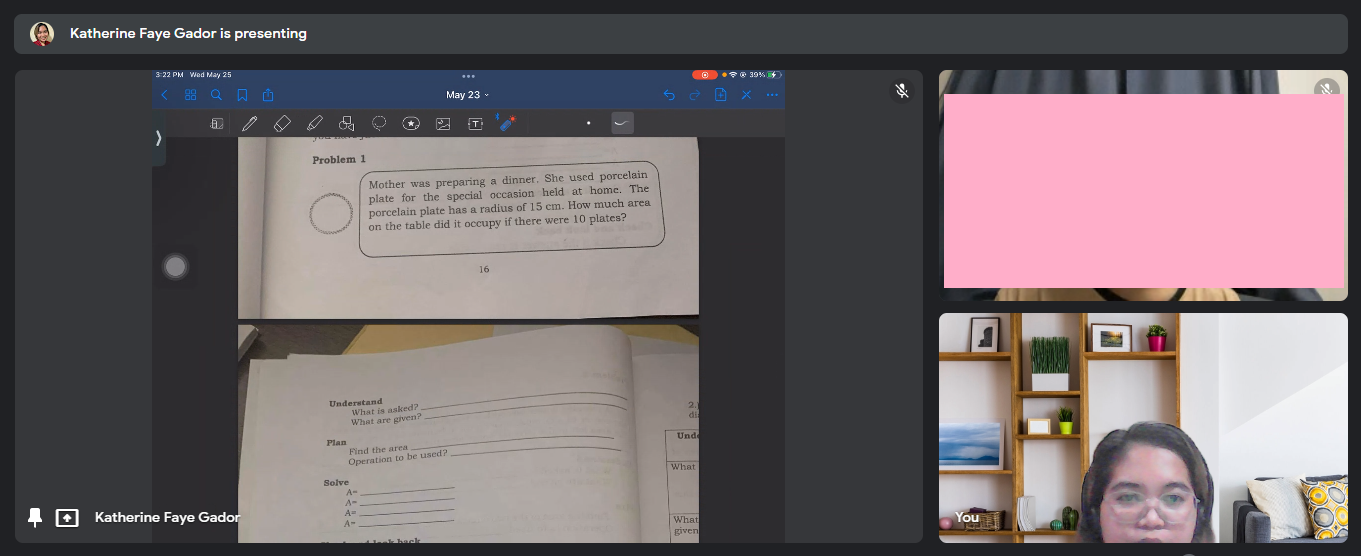
Task: Select the Laser pointer tool
Action: (506, 123)
